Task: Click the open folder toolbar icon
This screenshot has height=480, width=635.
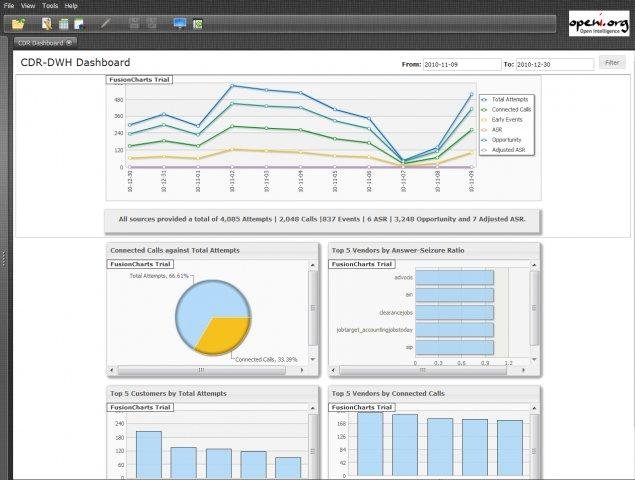Action: click(x=18, y=24)
